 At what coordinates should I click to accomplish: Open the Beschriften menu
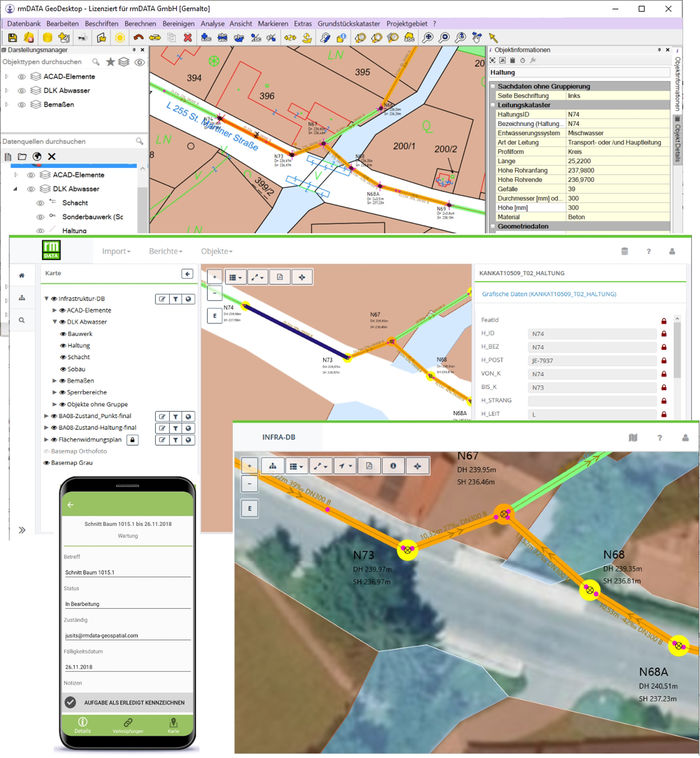(102, 23)
